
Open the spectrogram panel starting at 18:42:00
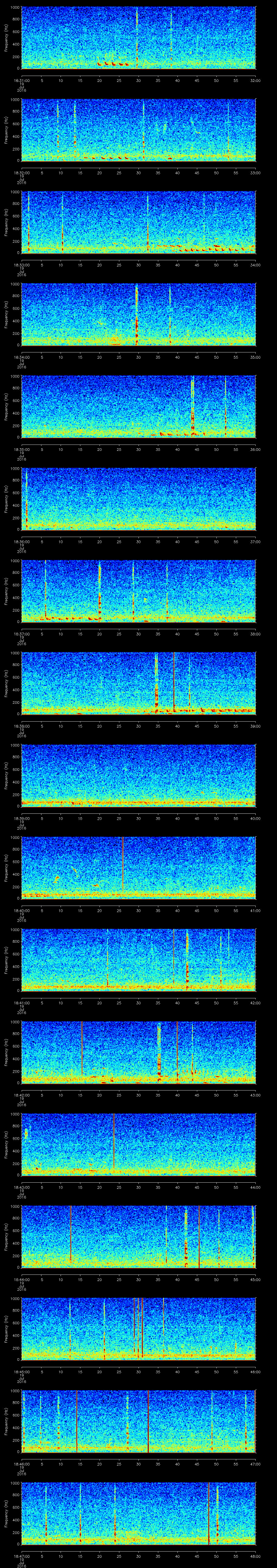coord(139,1052)
